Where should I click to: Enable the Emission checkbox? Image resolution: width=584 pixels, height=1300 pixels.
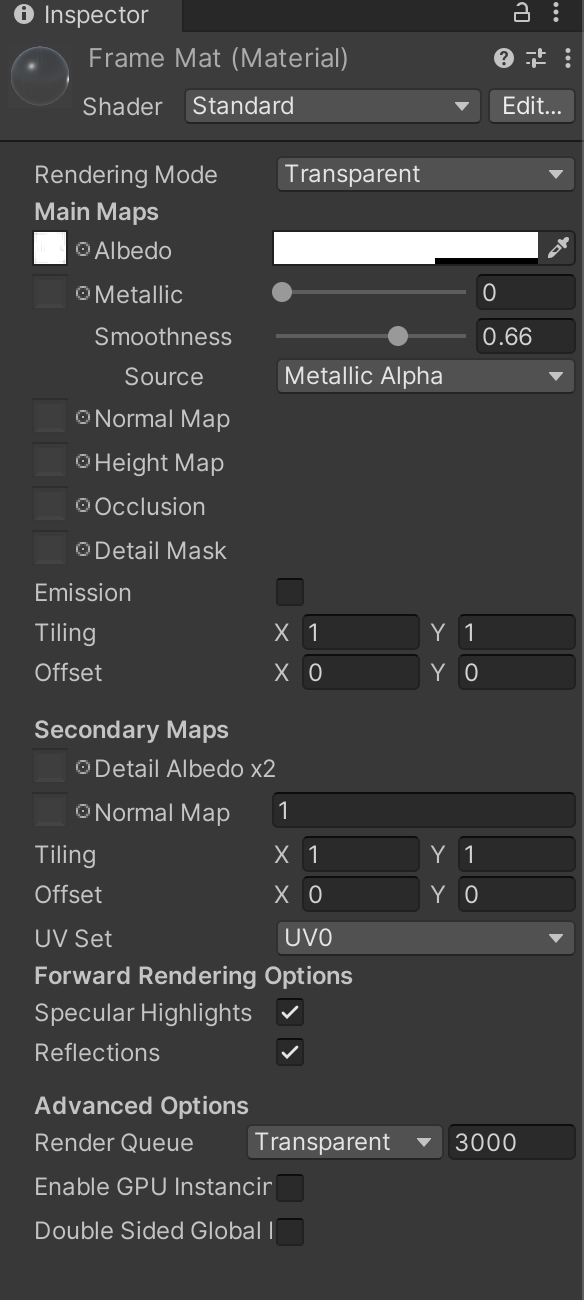click(290, 592)
